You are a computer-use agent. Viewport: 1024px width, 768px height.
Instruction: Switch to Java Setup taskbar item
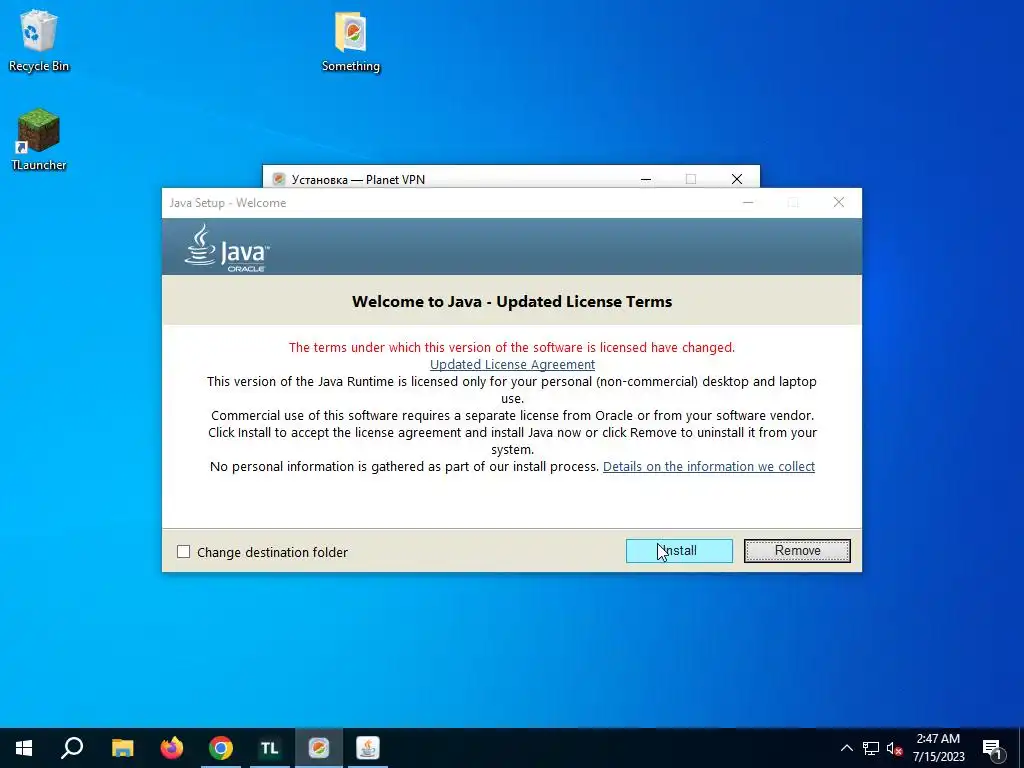tap(368, 748)
